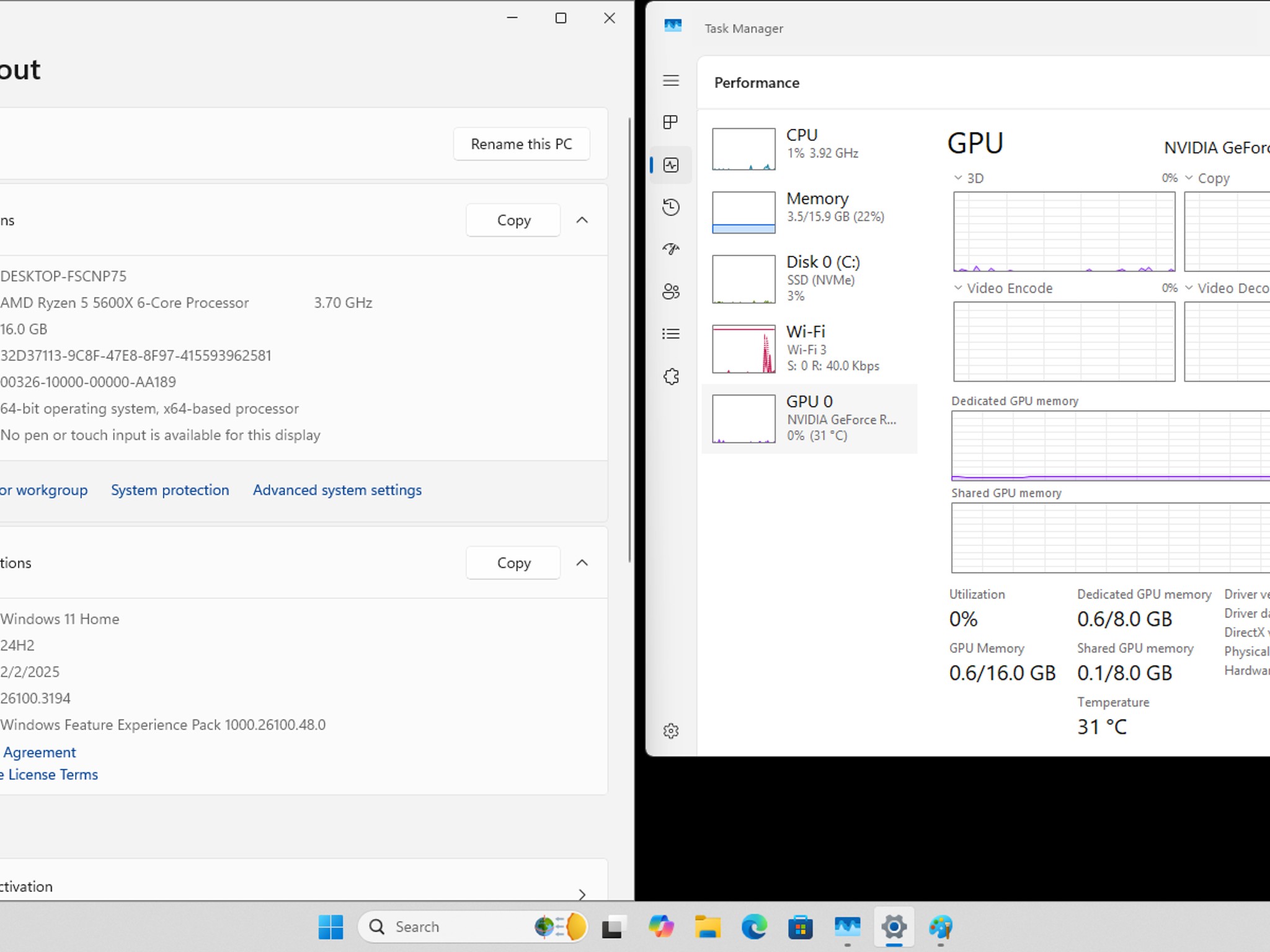Screen dimensions: 1270x952
Task: Open the Services page icon
Action: click(672, 376)
